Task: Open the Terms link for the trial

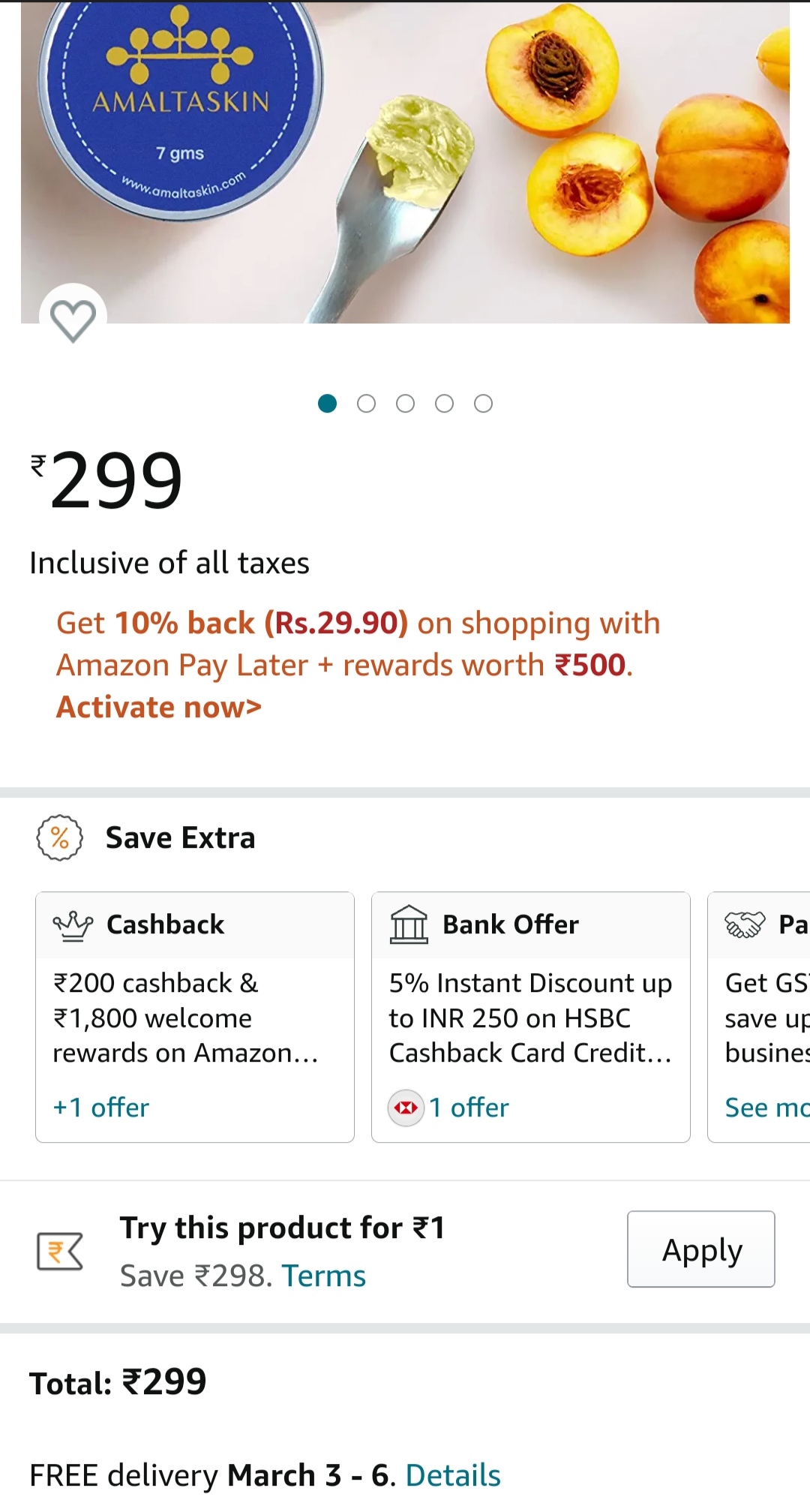Action: pyautogui.click(x=323, y=1276)
